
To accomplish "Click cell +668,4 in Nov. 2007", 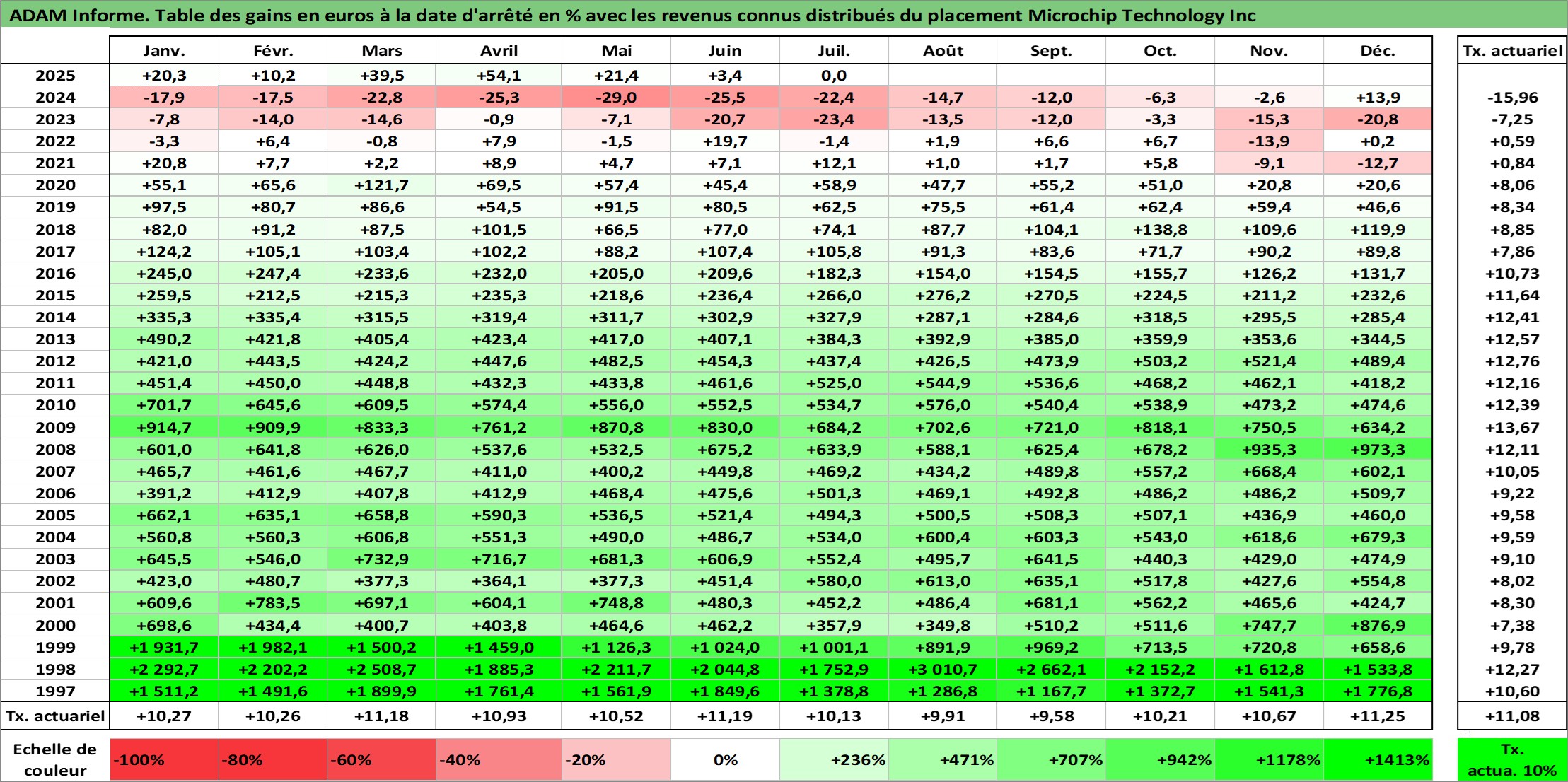I will point(1269,472).
